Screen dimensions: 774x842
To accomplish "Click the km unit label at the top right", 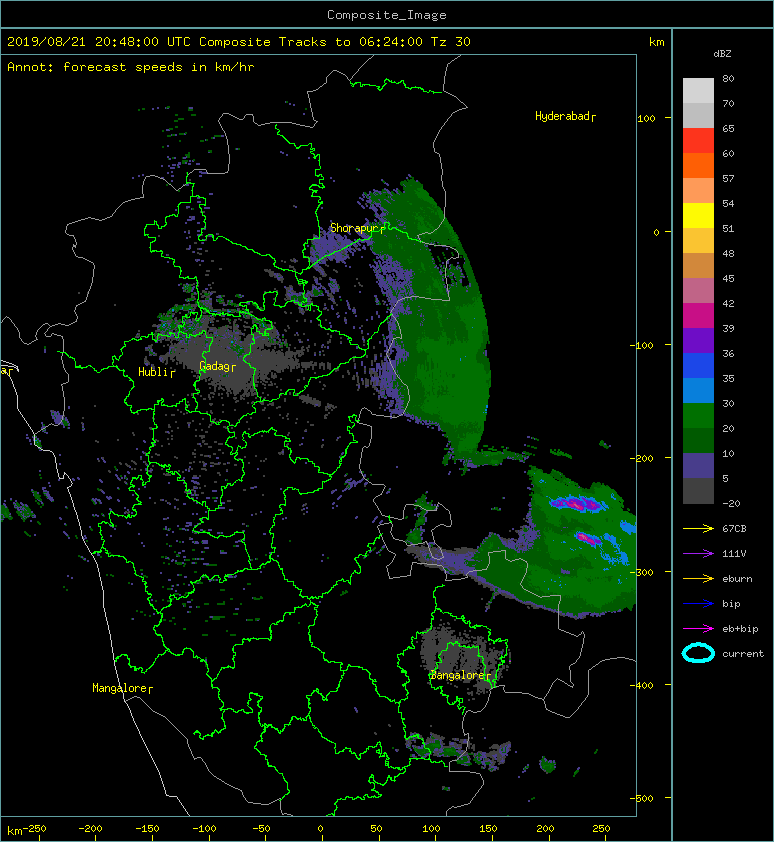I will click(x=656, y=42).
